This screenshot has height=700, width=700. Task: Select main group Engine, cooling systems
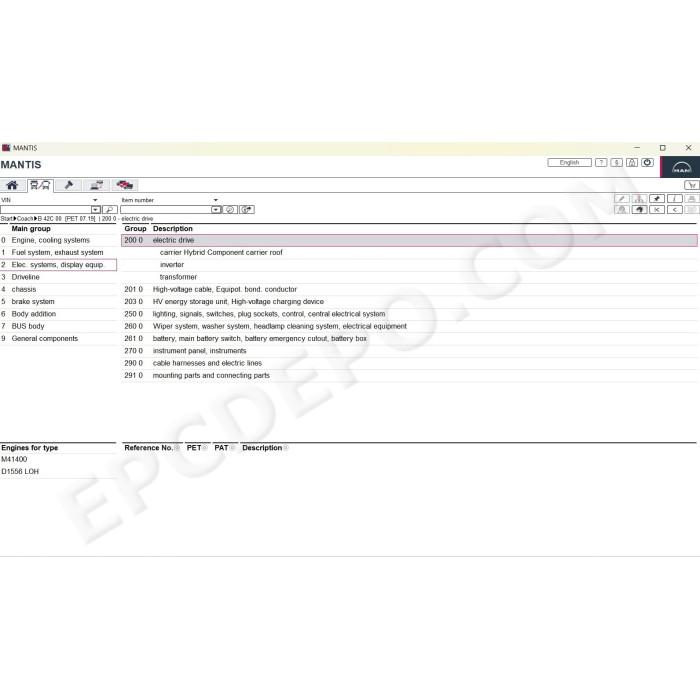[x=58, y=240]
